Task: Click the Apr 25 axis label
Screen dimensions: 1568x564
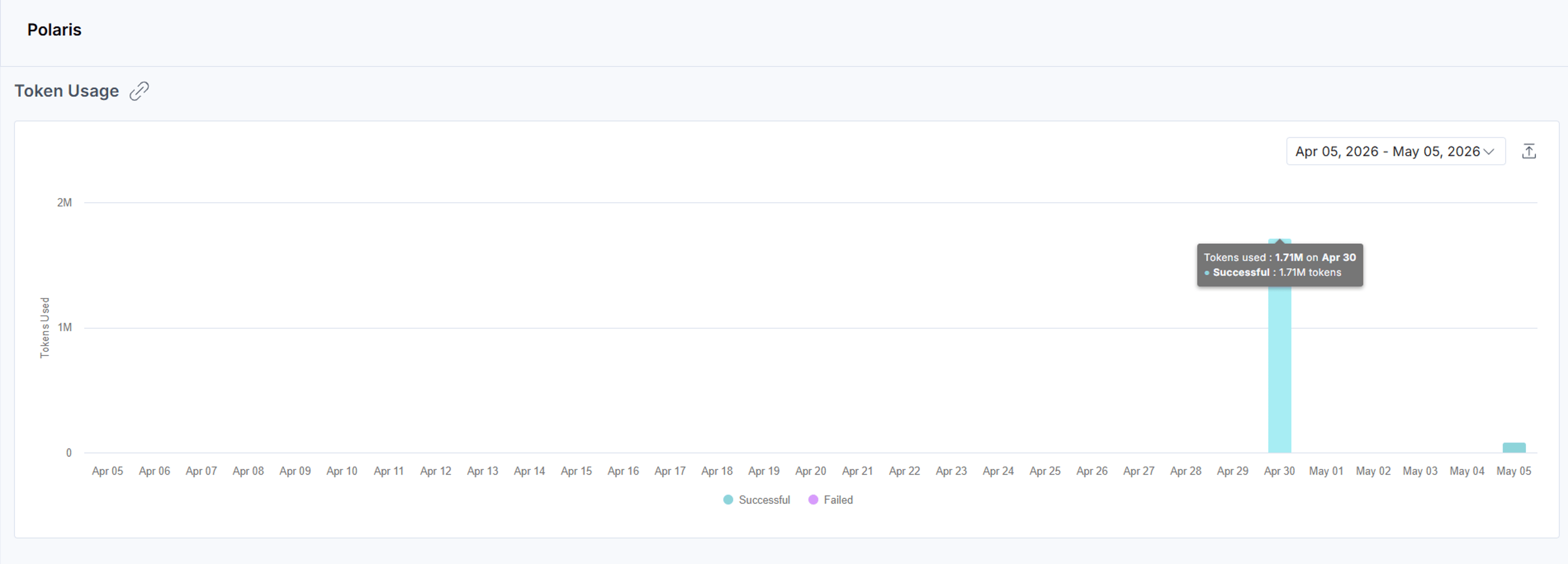Action: [x=1045, y=471]
